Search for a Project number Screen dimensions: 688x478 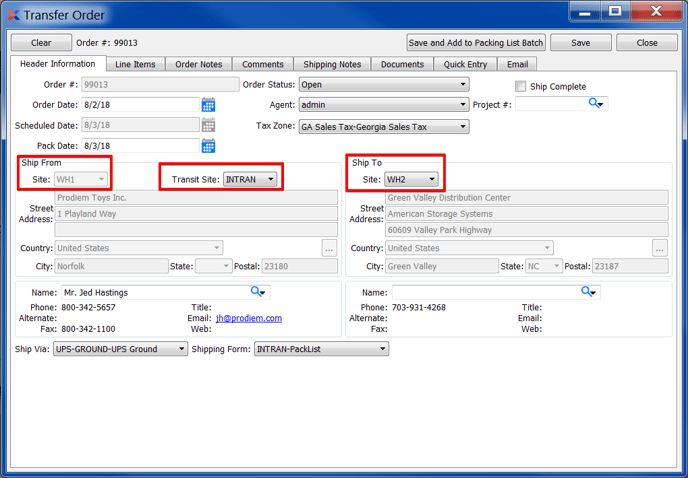[x=596, y=104]
